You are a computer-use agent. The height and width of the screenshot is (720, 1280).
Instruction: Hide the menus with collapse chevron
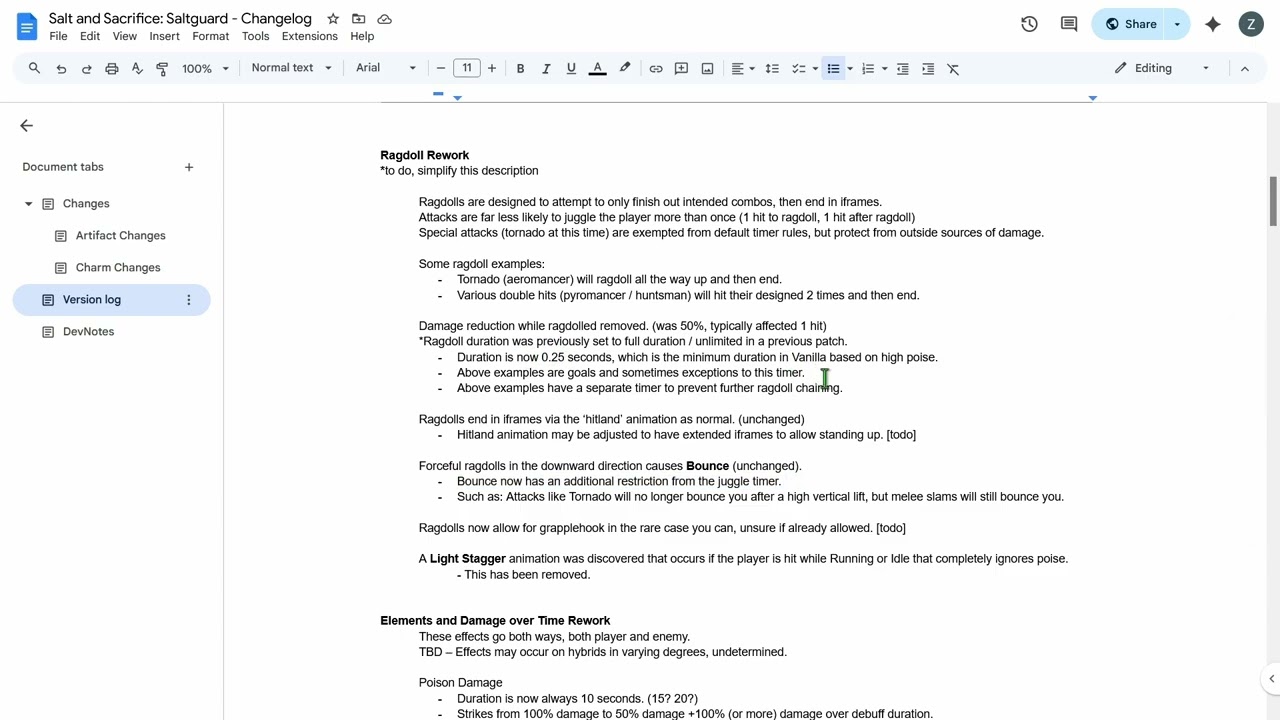pyautogui.click(x=1245, y=68)
